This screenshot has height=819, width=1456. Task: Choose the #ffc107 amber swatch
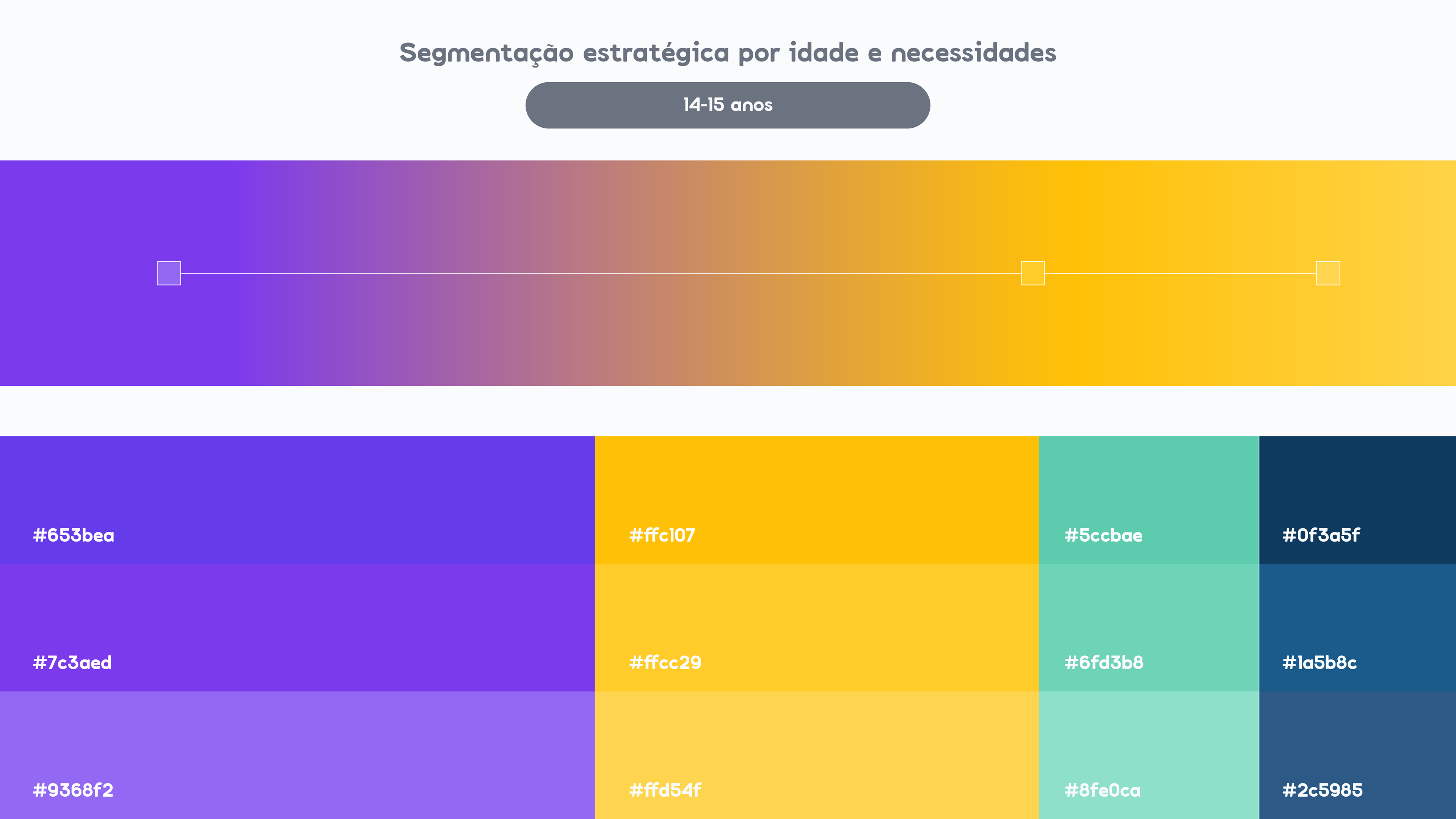pos(817,500)
